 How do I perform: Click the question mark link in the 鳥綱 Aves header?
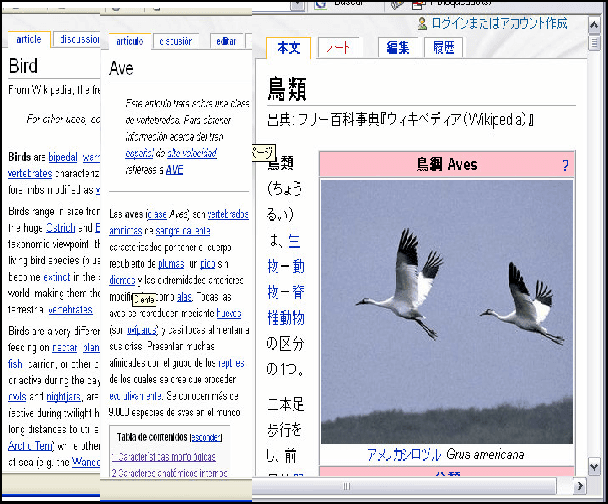pyautogui.click(x=565, y=166)
